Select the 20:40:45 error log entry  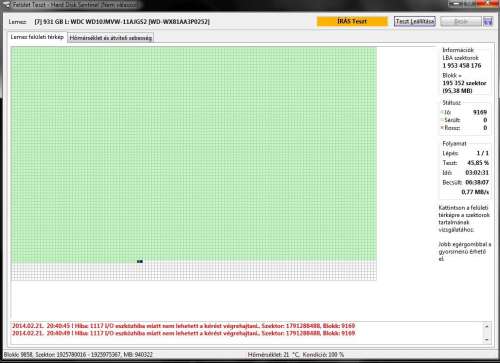pyautogui.click(x=184, y=326)
